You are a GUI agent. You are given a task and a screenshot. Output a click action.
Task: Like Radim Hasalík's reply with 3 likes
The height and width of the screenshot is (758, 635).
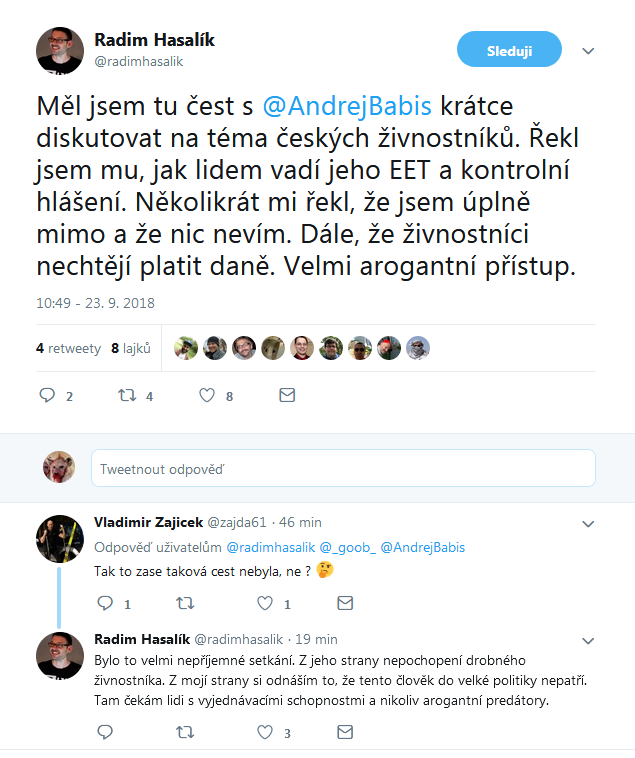(265, 732)
